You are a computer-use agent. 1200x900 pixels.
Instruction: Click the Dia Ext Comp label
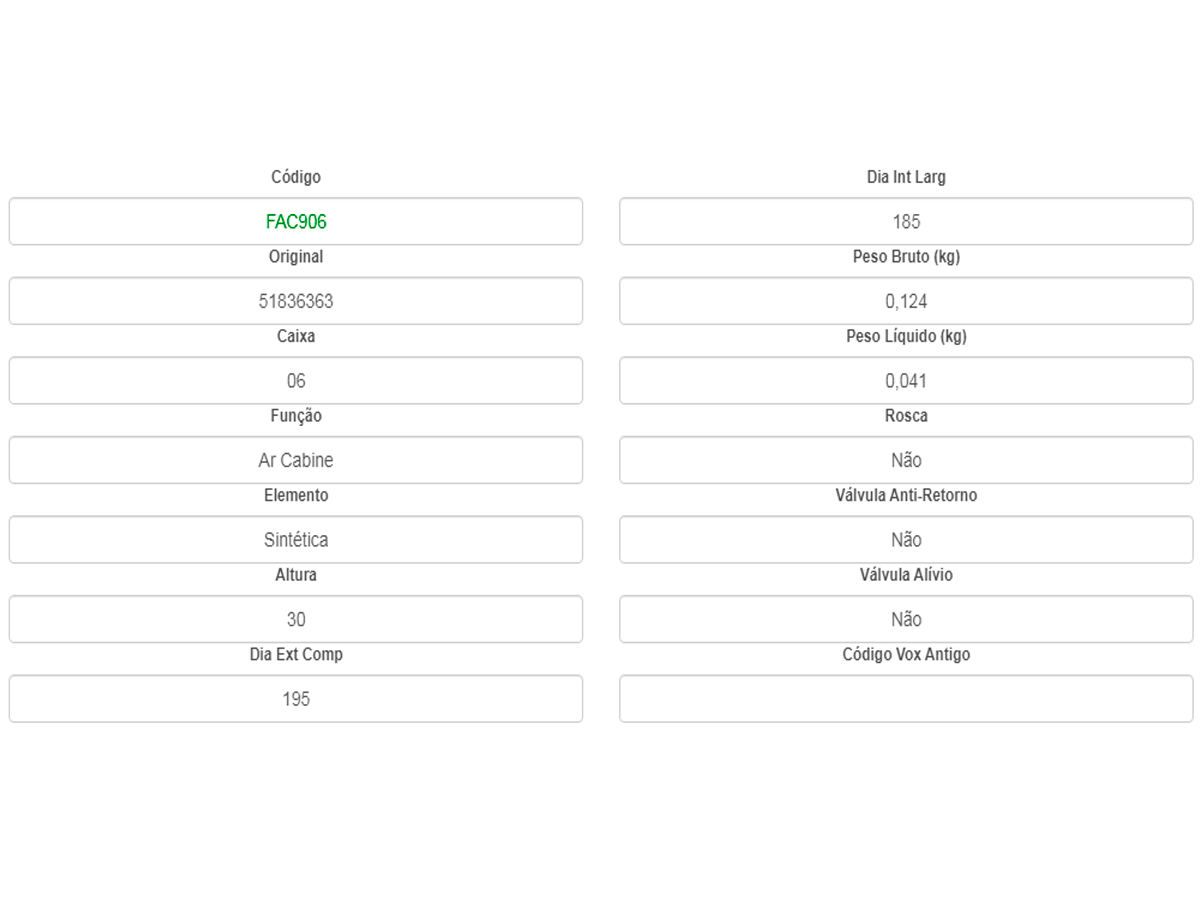tap(296, 655)
